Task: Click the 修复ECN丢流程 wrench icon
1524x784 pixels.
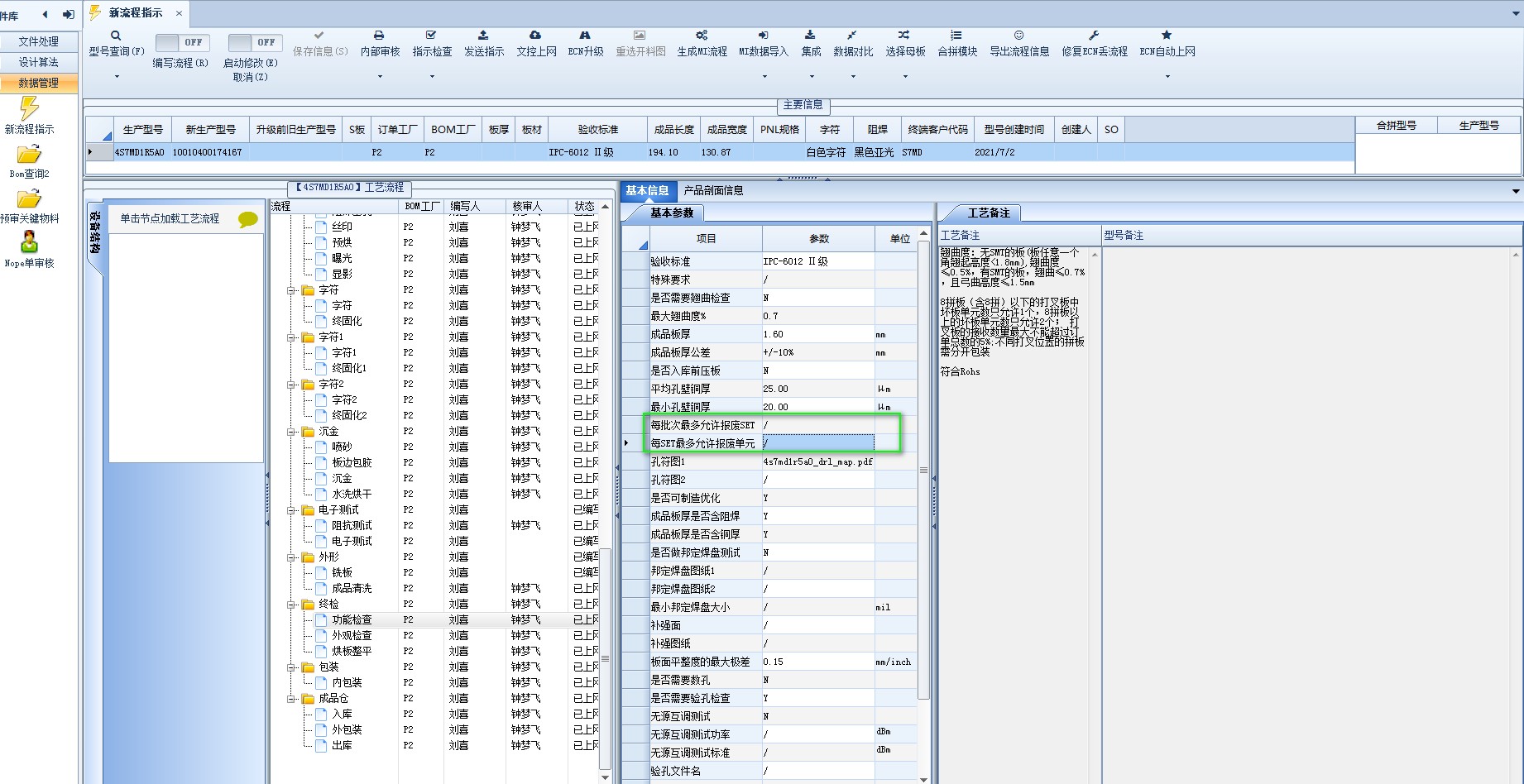Action: click(x=1093, y=36)
